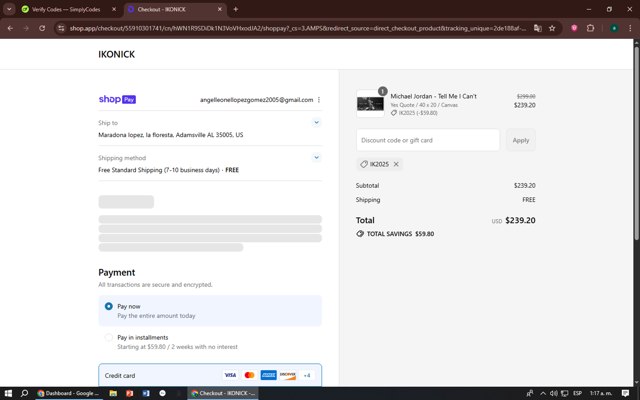Screen dimensions: 640x400
Task: Click the People icon in system tray
Action: 530,393
